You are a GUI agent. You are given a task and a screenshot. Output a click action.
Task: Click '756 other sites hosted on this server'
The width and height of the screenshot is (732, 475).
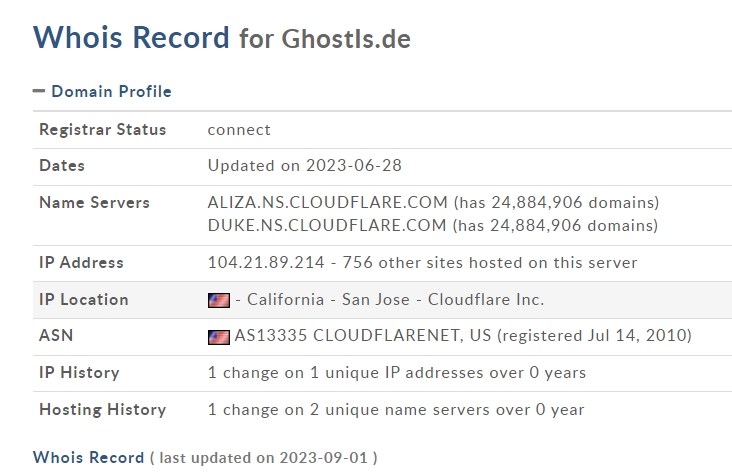[x=490, y=262]
